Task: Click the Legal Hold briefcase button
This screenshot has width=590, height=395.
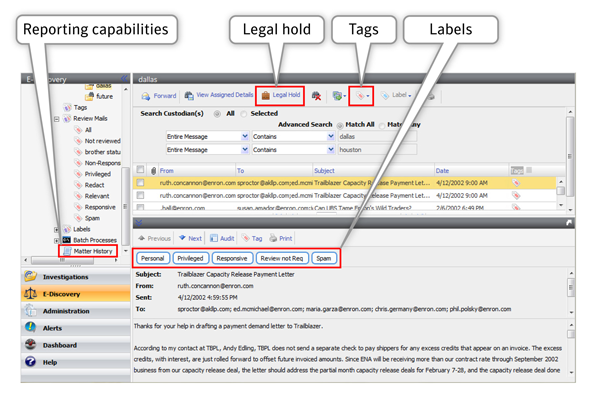Action: point(281,95)
